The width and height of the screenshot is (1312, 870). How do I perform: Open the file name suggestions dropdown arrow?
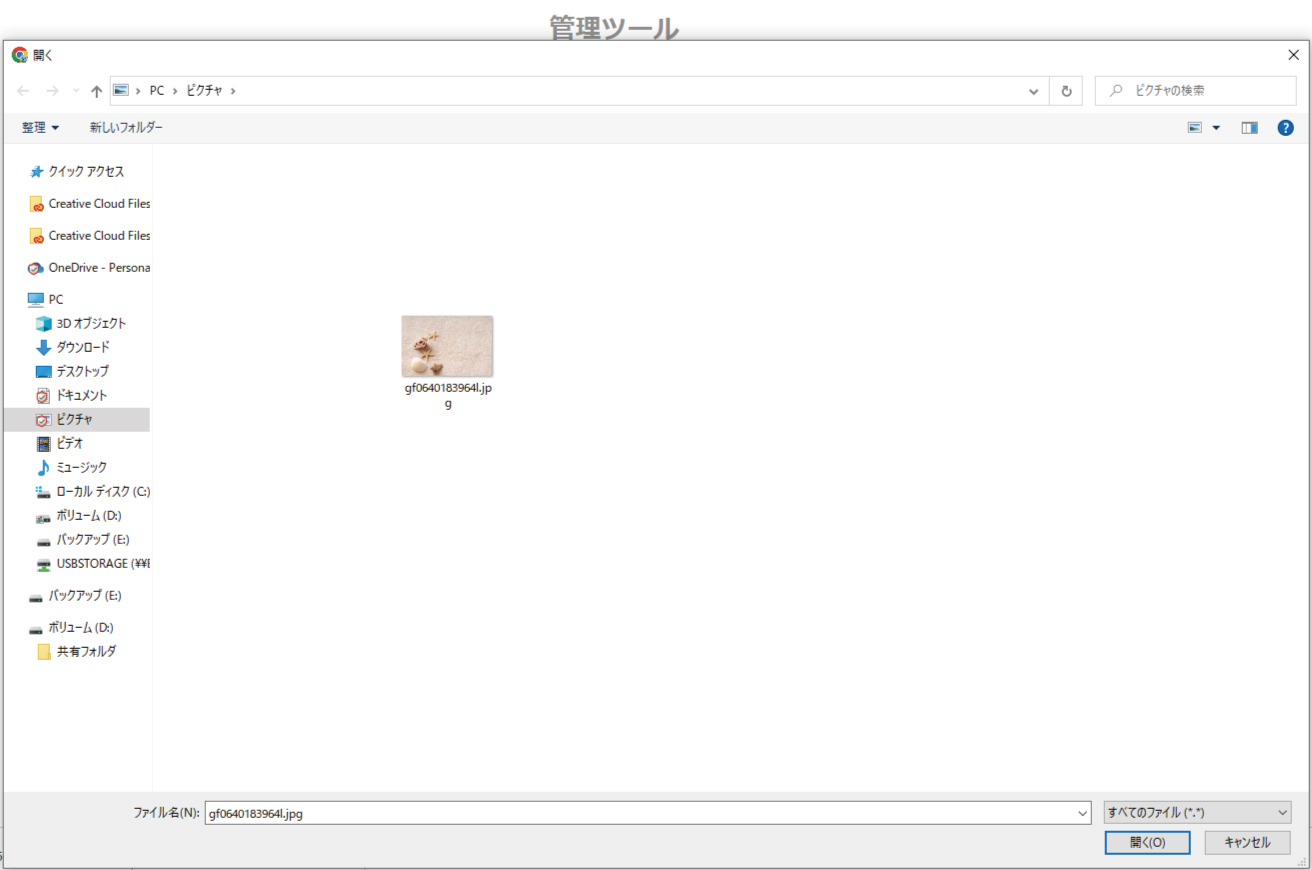click(x=1081, y=814)
